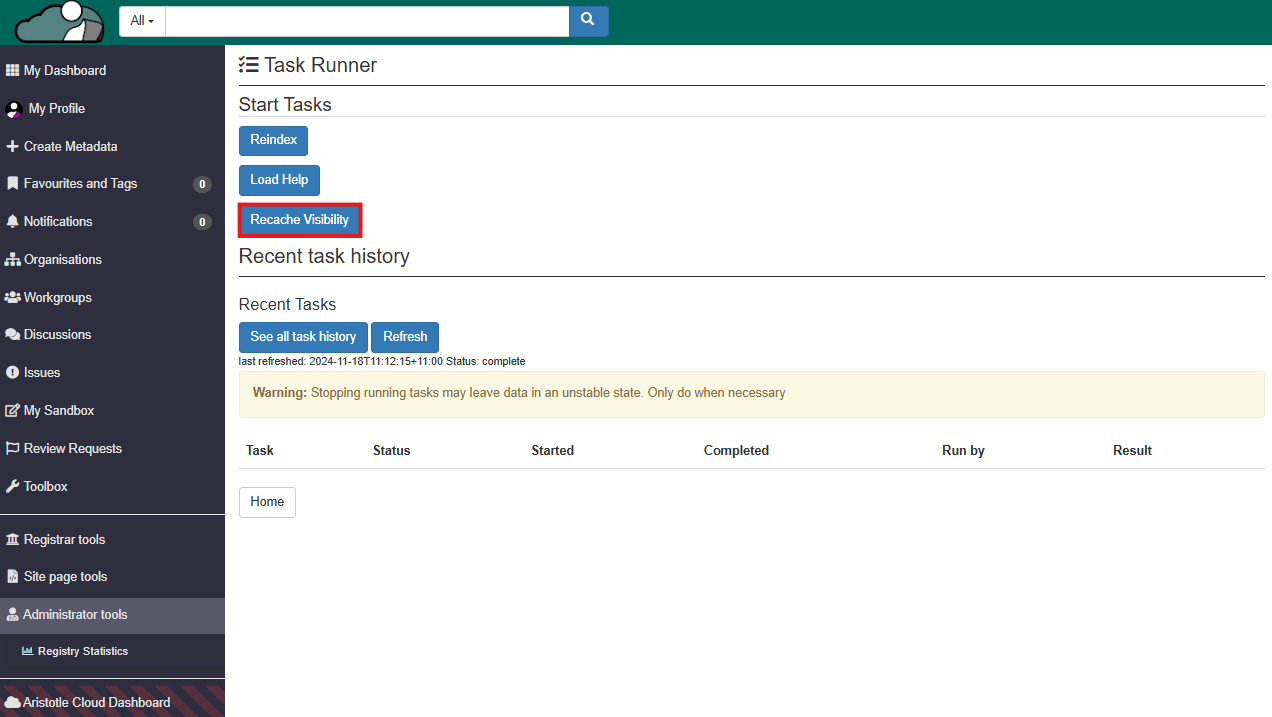Expand the Administrator tools section

pos(75,615)
